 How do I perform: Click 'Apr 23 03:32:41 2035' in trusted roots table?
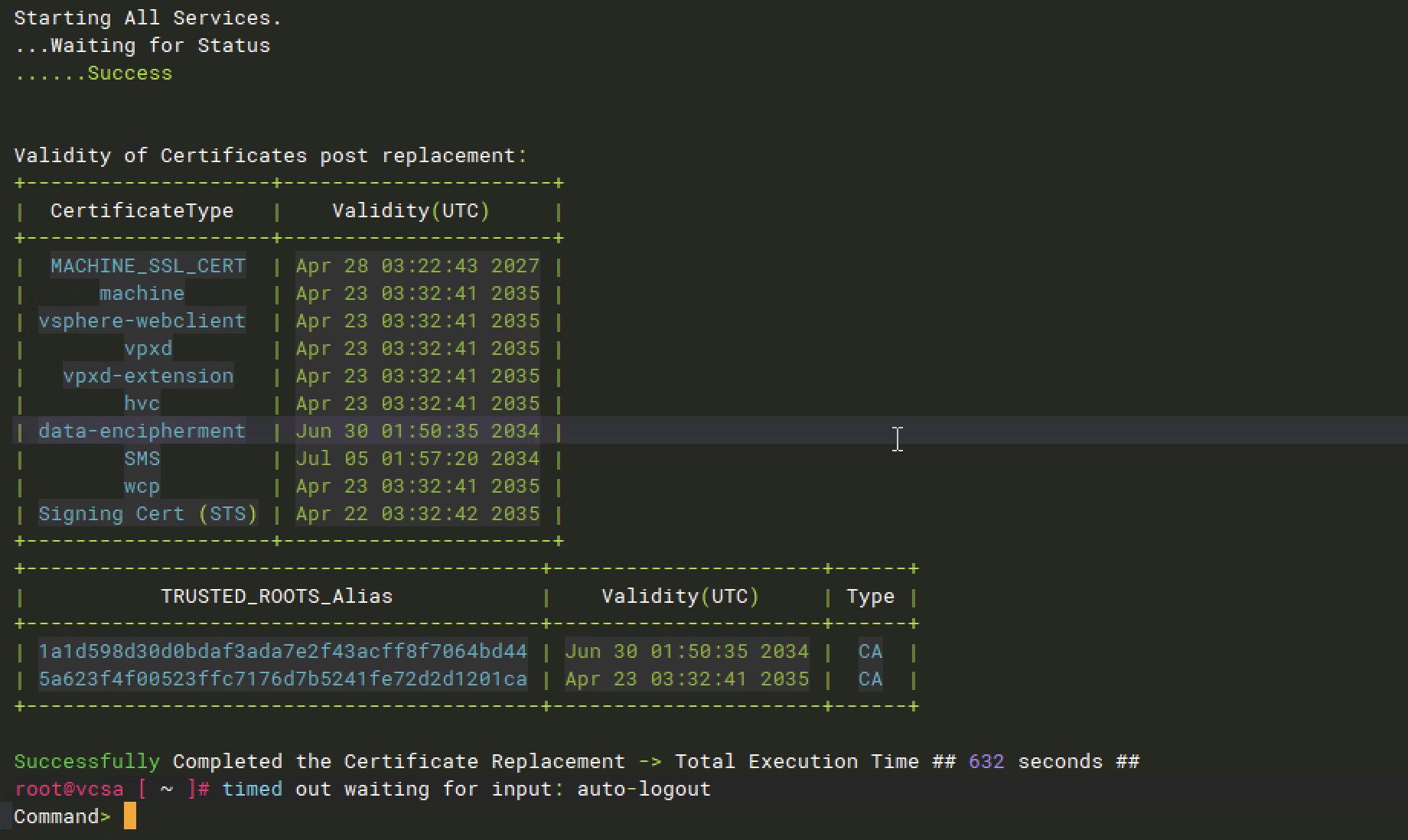[x=687, y=679]
